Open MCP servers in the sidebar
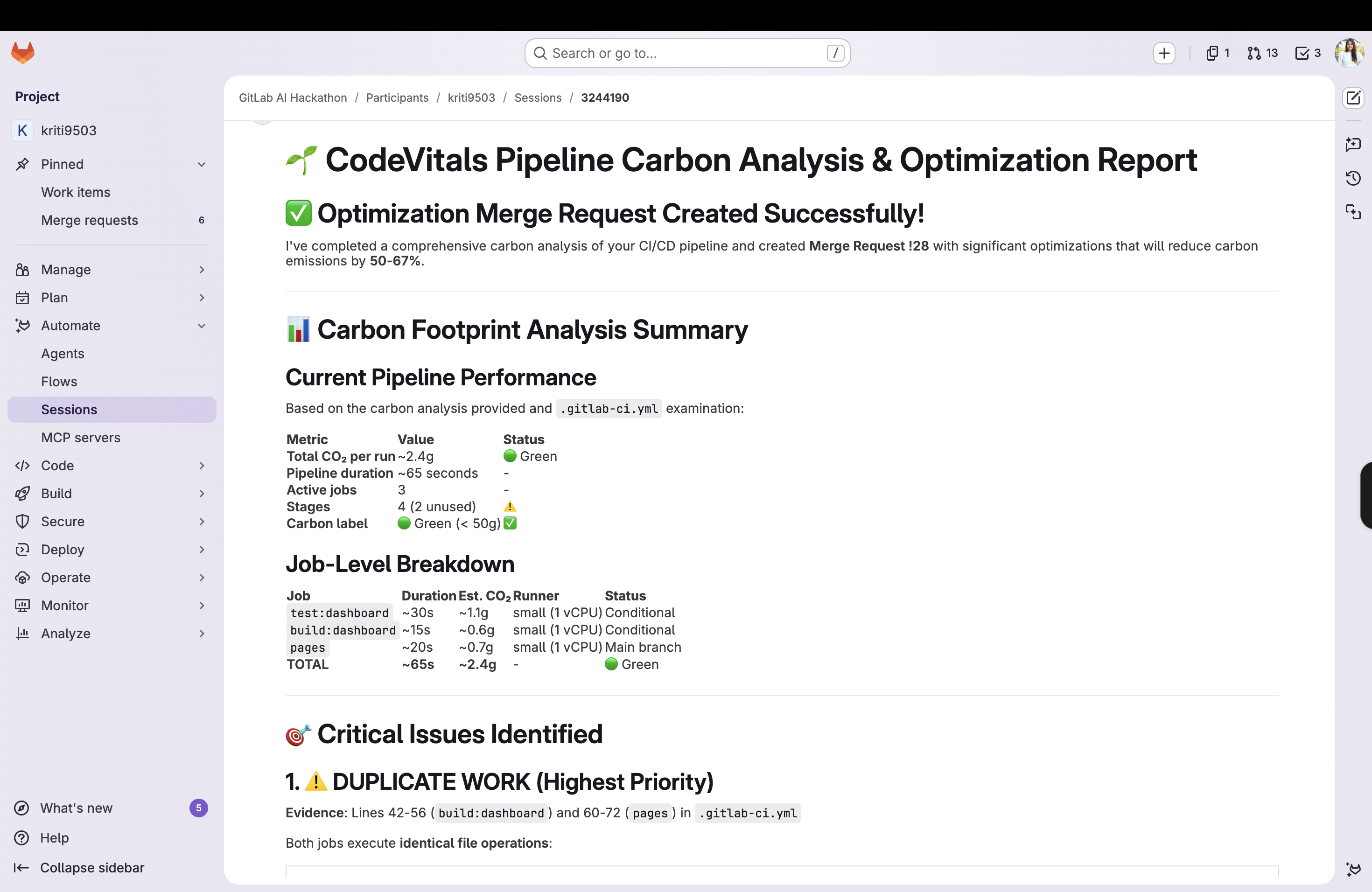The image size is (1372, 892). (81, 437)
